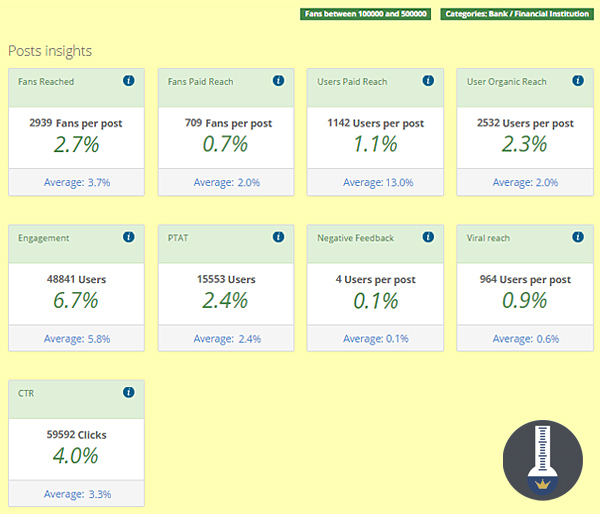600x514 pixels.
Task: Click the 0.7% Fans Paid Reach percentage
Action: pos(225,145)
